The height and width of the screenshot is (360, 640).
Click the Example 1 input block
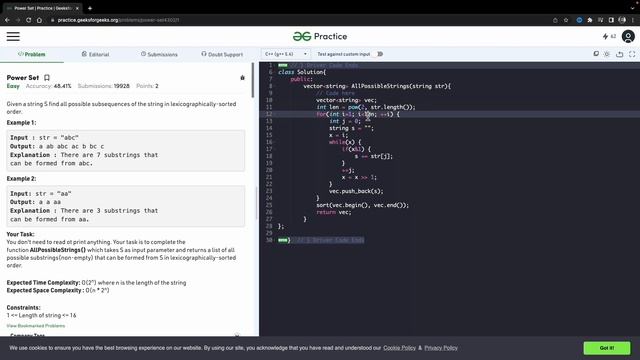point(126,150)
